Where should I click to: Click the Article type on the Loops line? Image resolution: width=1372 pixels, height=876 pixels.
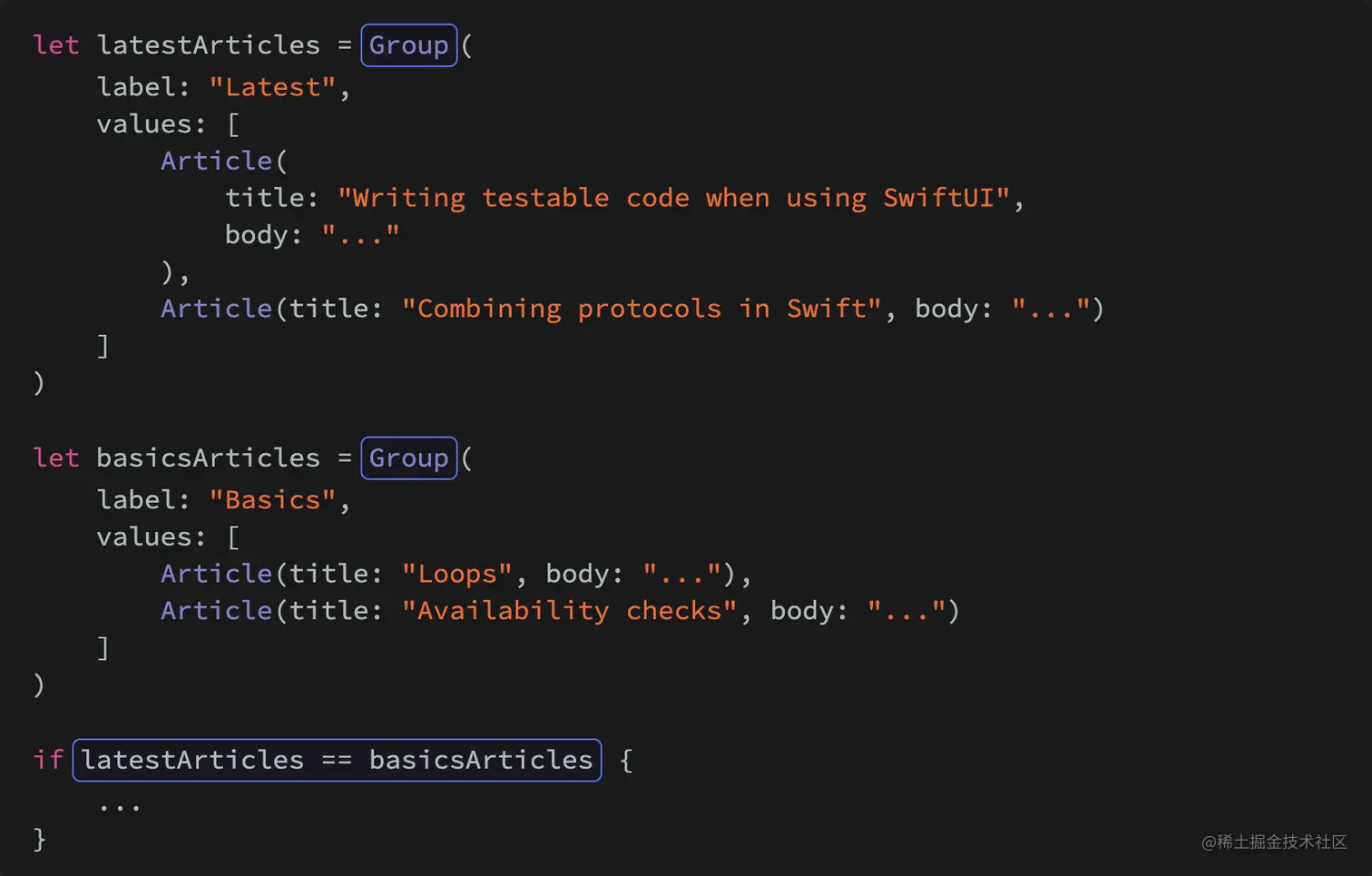tap(217, 574)
